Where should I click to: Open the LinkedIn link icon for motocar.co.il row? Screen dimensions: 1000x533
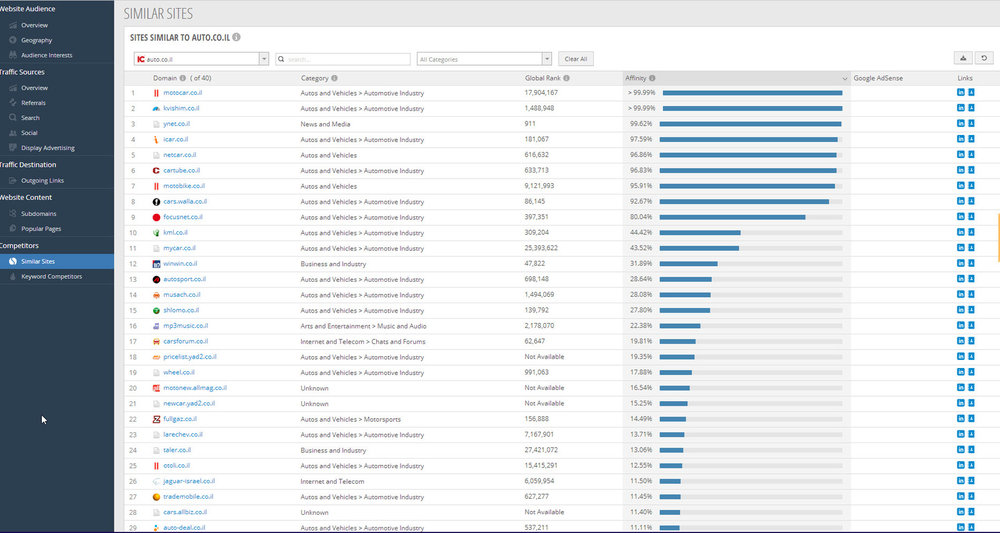[960, 92]
